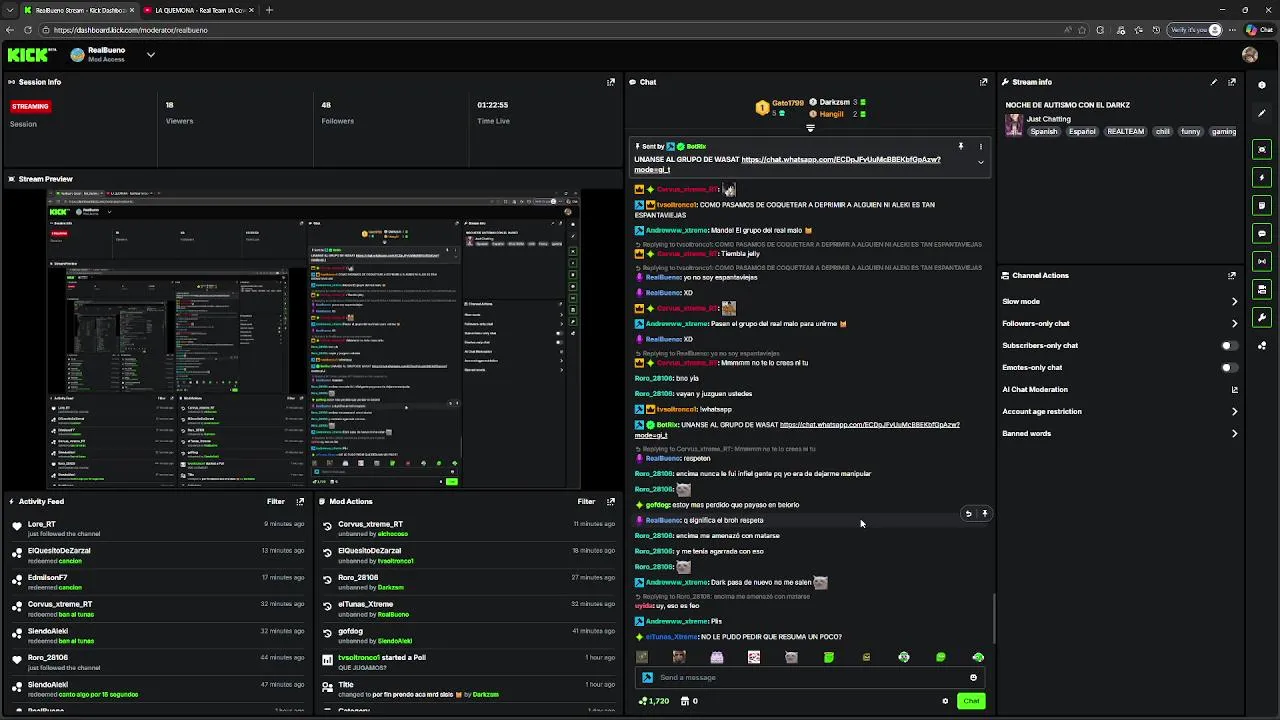Unpin the pinned BotRix message

point(961,146)
